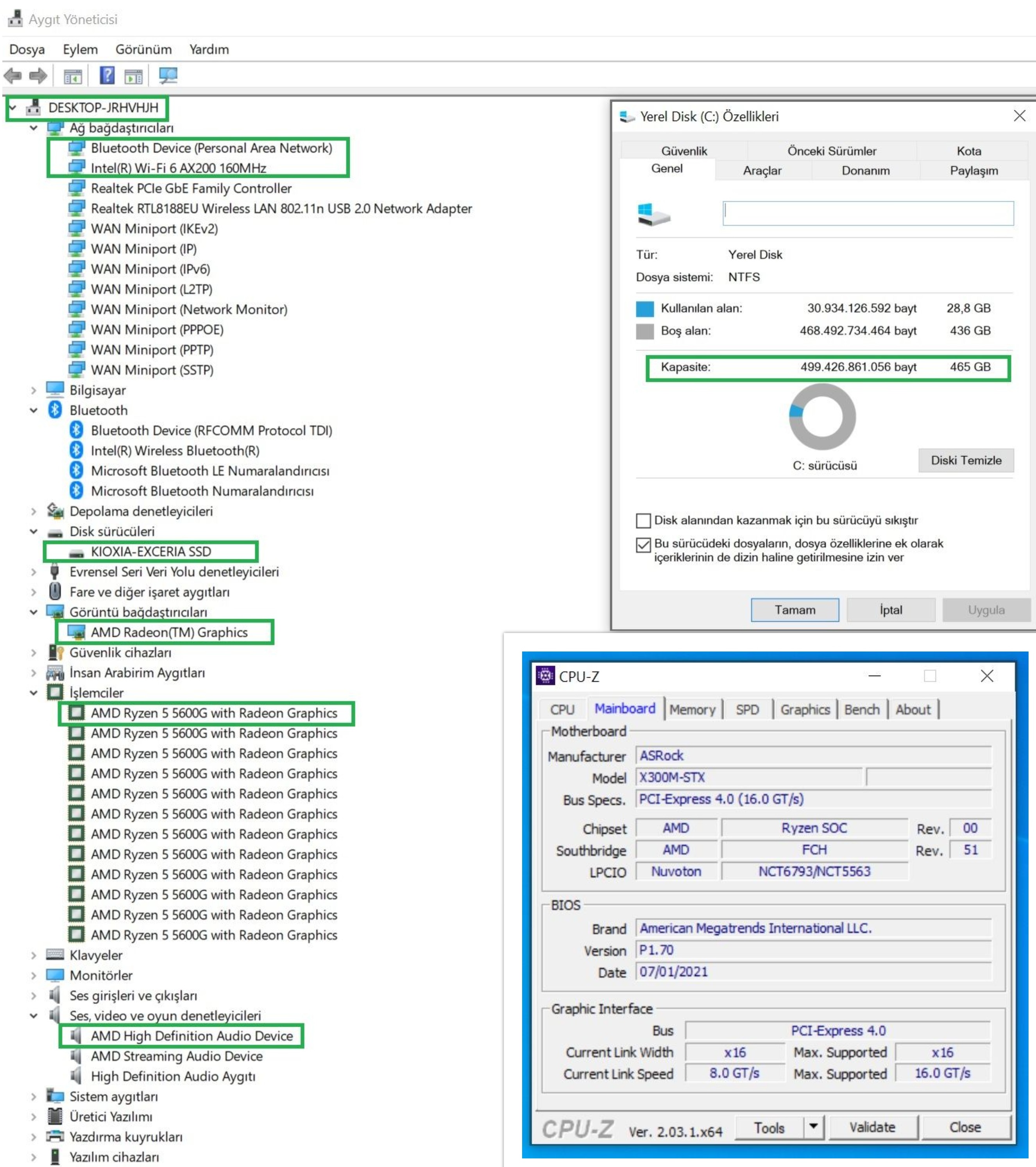Expand the Depolama denetleyicileri node

click(34, 511)
